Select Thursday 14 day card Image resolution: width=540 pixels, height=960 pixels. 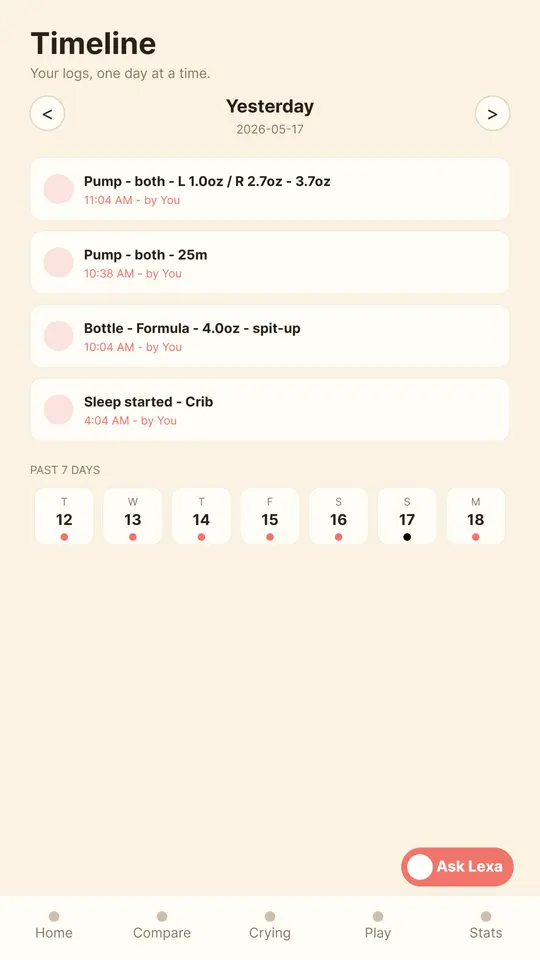tap(201, 516)
